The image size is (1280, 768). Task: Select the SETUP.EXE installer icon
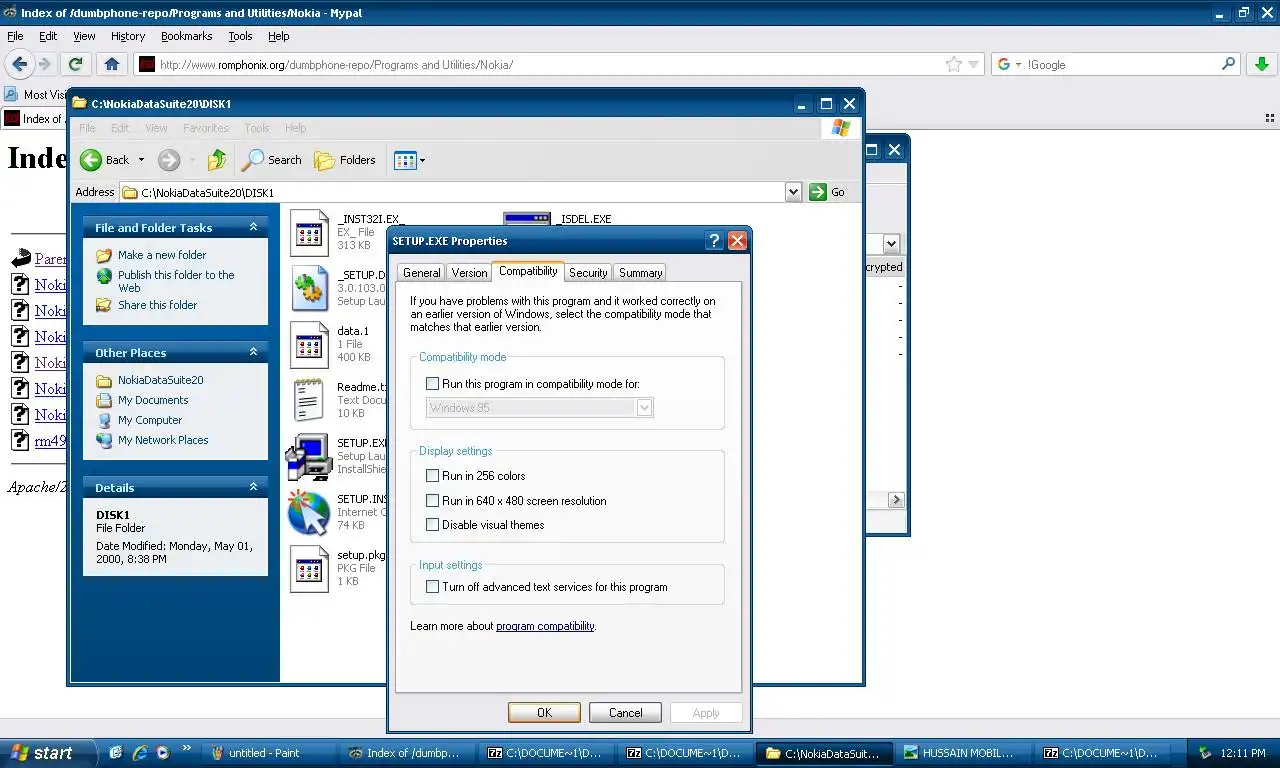pos(309,457)
